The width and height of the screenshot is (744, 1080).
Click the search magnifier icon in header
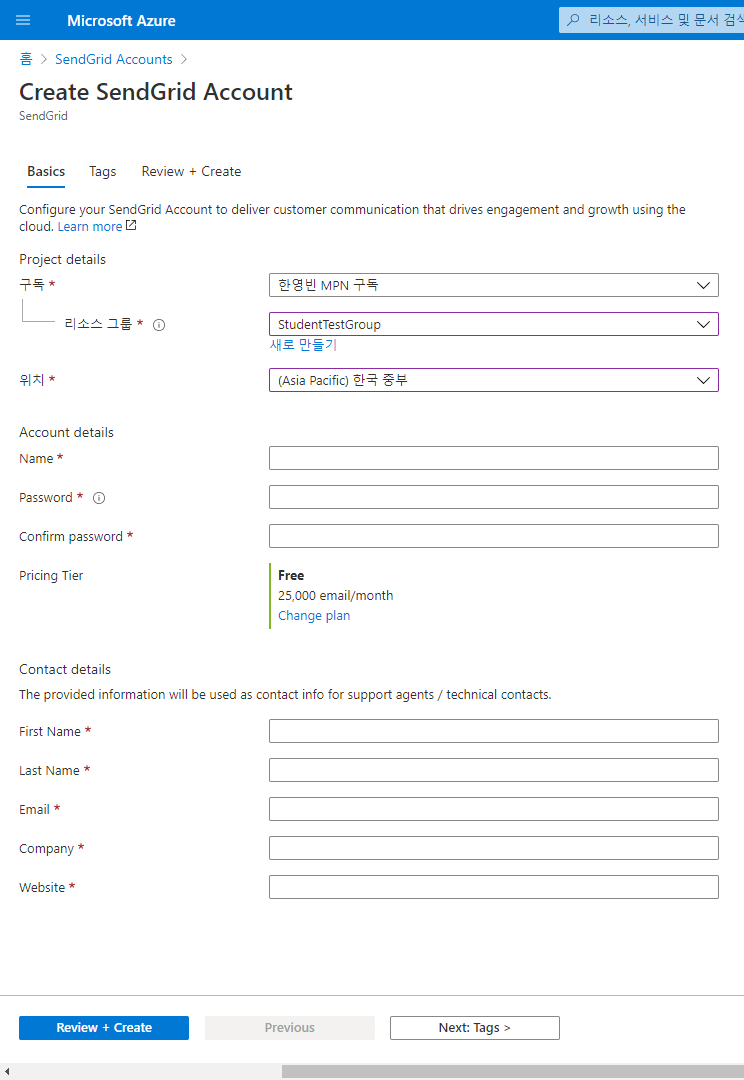click(573, 20)
